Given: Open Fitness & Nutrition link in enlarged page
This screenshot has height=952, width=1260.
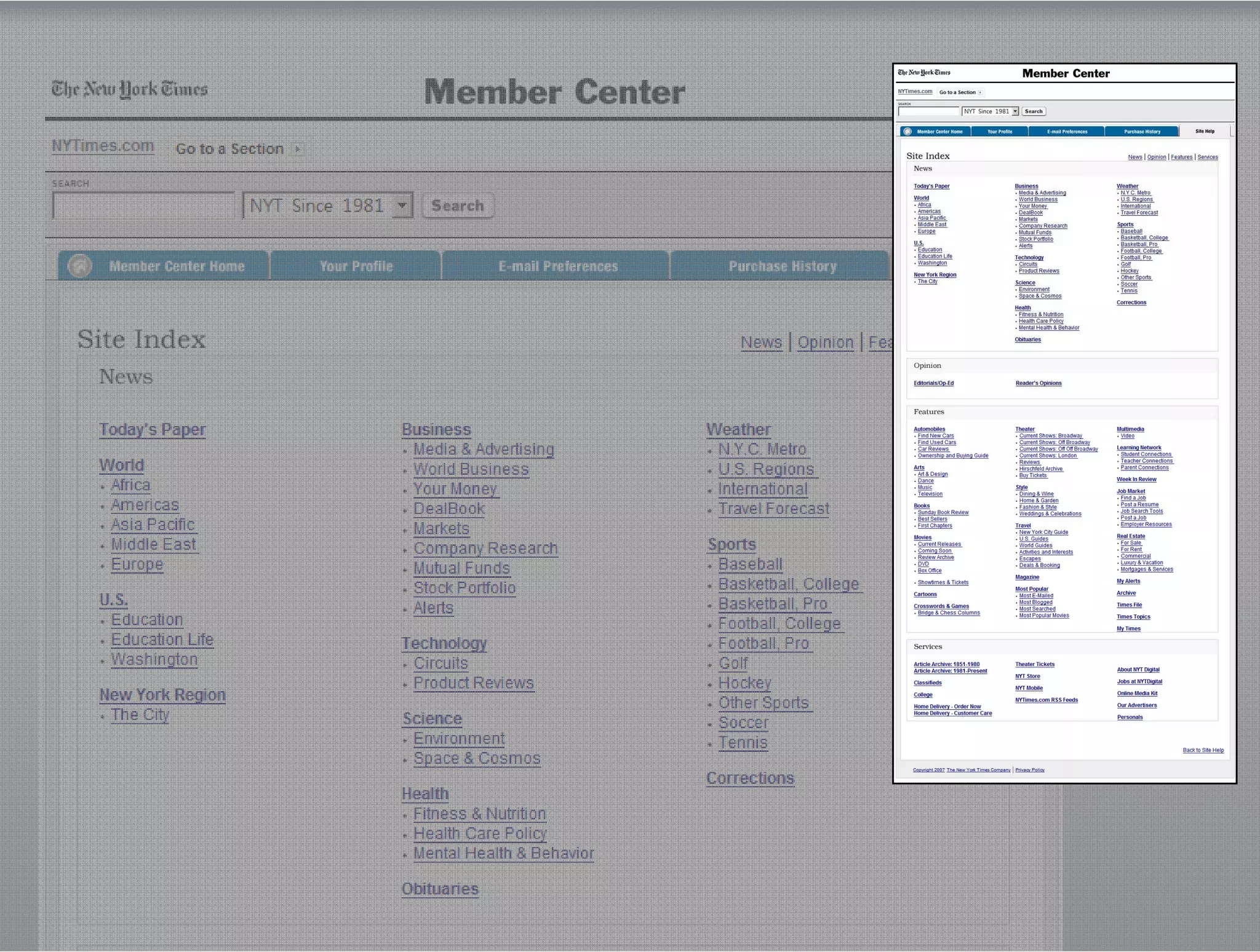Looking at the screenshot, I should 479,814.
